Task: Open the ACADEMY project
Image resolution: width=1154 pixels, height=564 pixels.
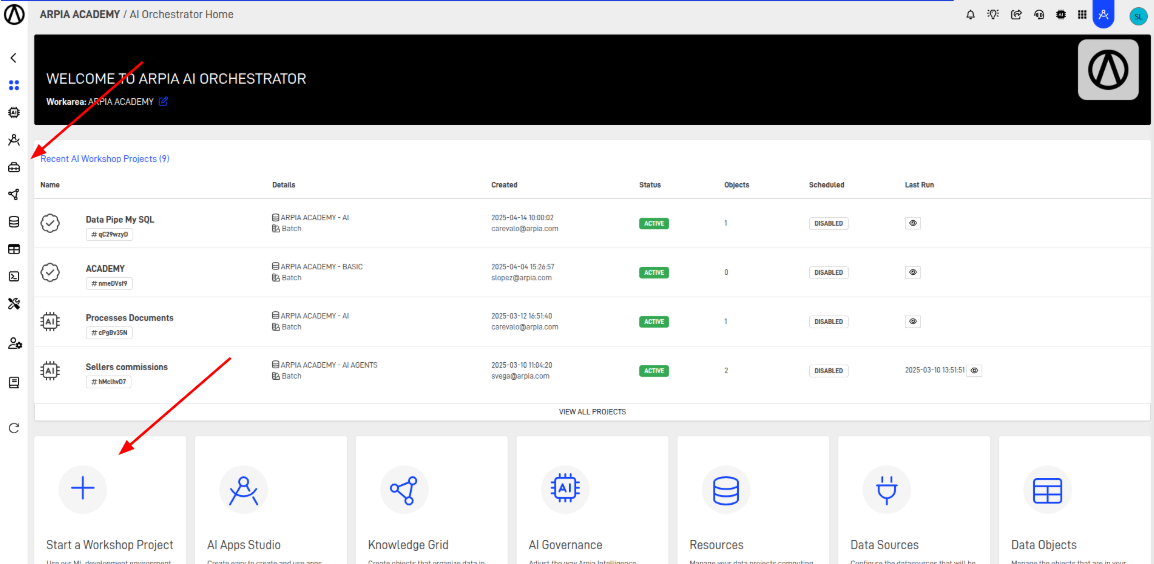Action: tap(105, 269)
